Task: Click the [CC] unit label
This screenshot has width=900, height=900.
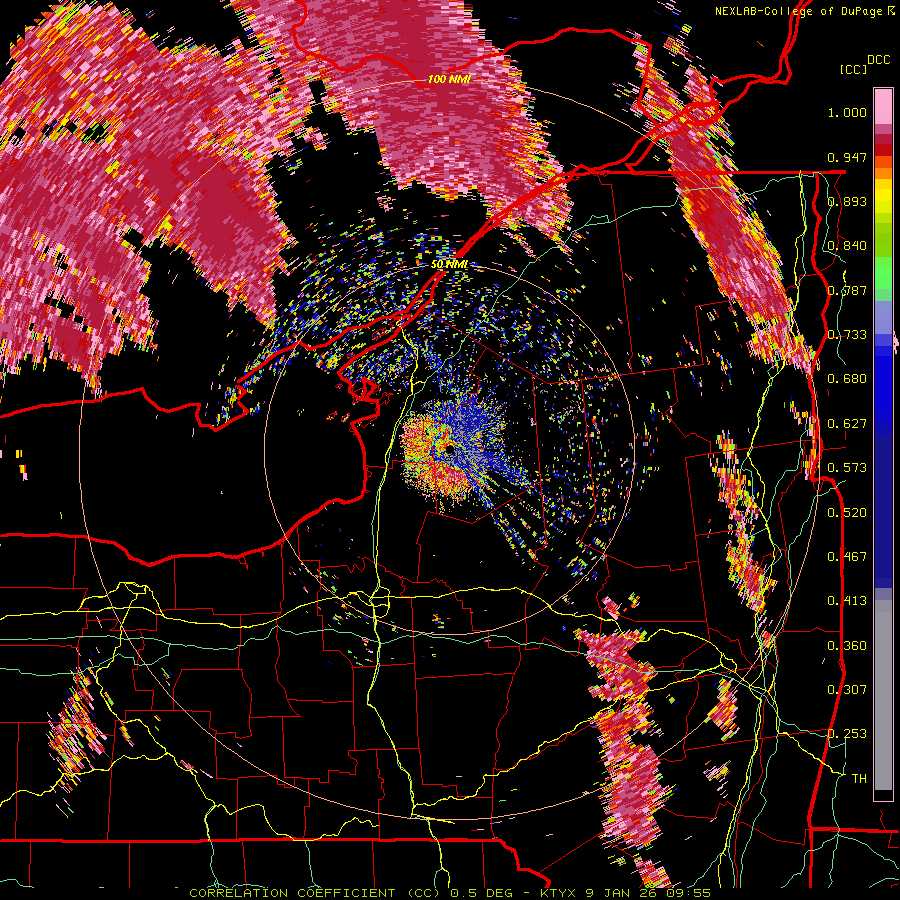Action: point(854,69)
